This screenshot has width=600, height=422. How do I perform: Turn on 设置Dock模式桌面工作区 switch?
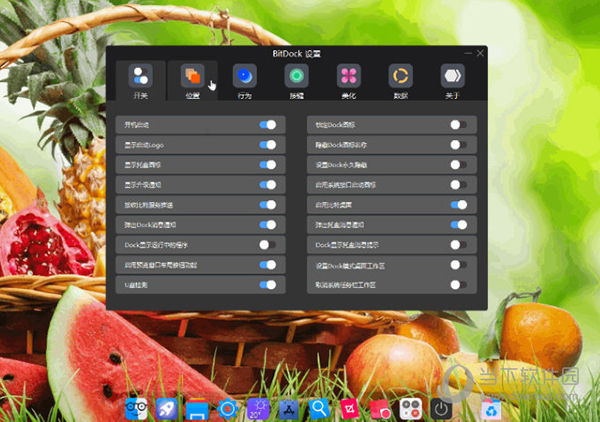[459, 265]
